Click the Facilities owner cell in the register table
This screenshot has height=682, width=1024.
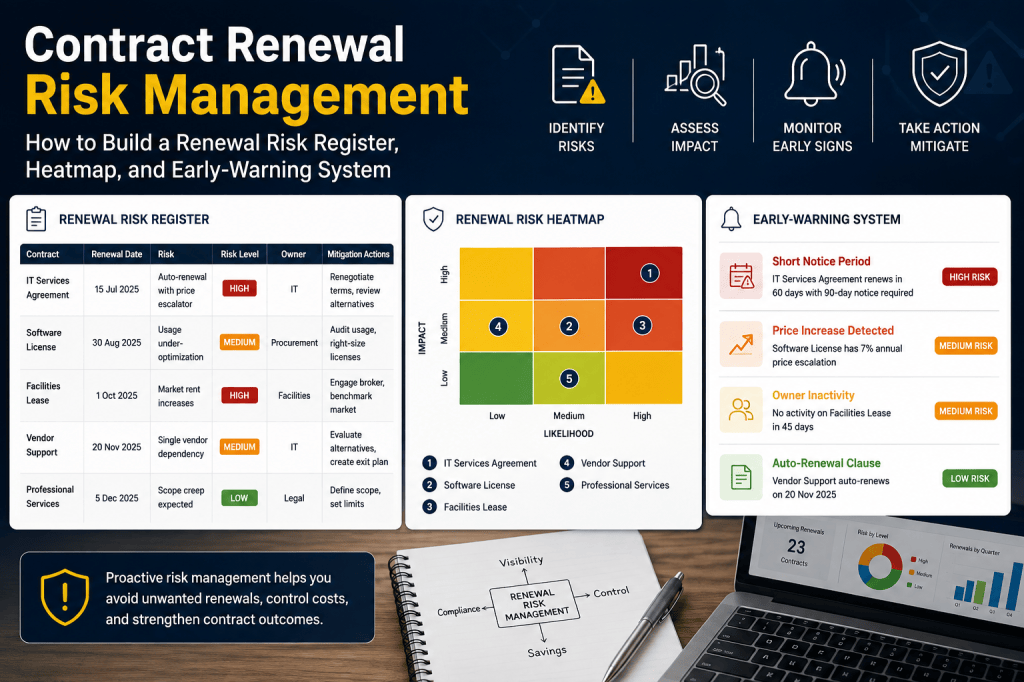294,395
